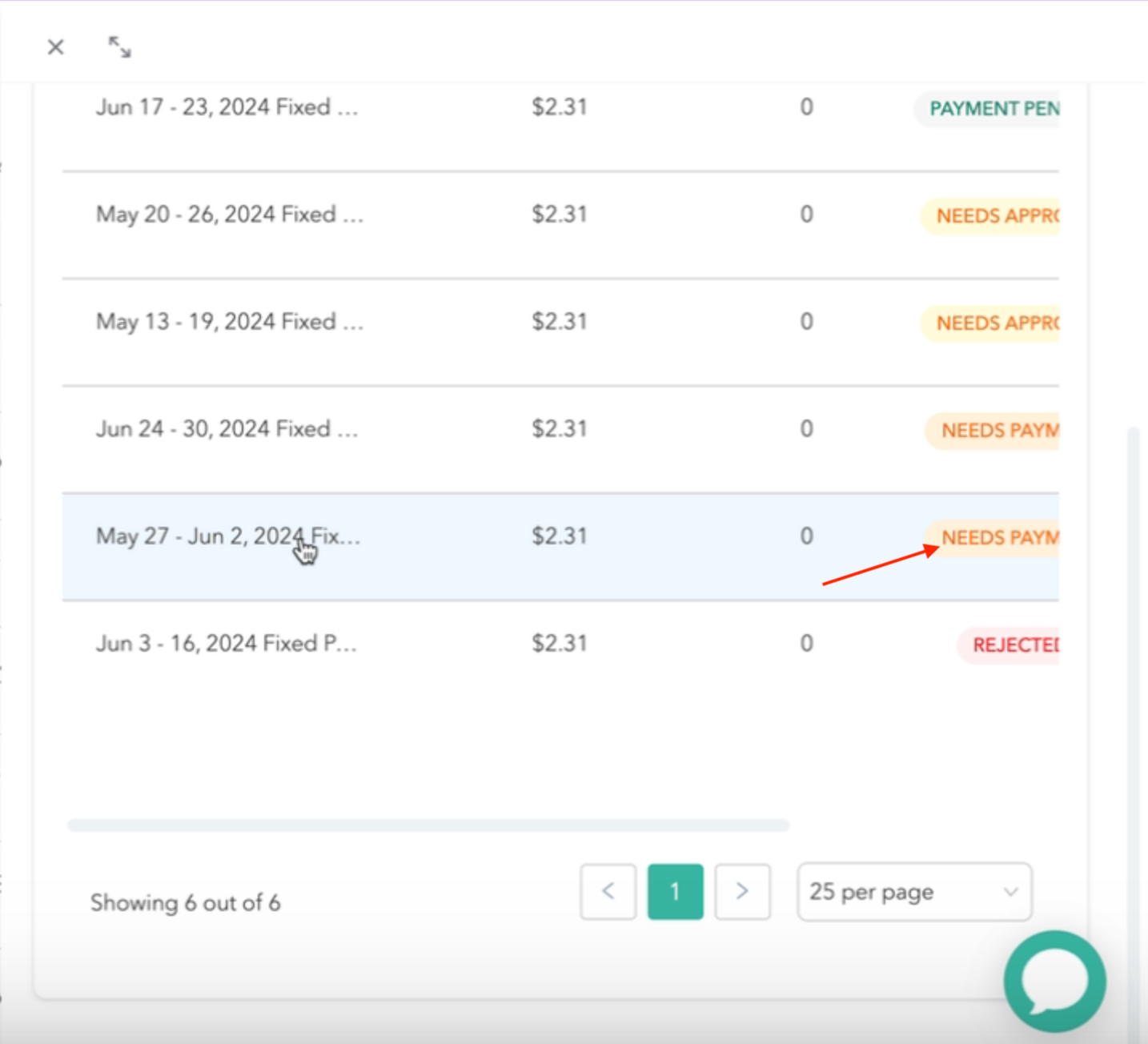This screenshot has width=1148, height=1044.
Task: Open Jun 3 - 16, 2024 Fixed entry
Action: click(x=227, y=644)
